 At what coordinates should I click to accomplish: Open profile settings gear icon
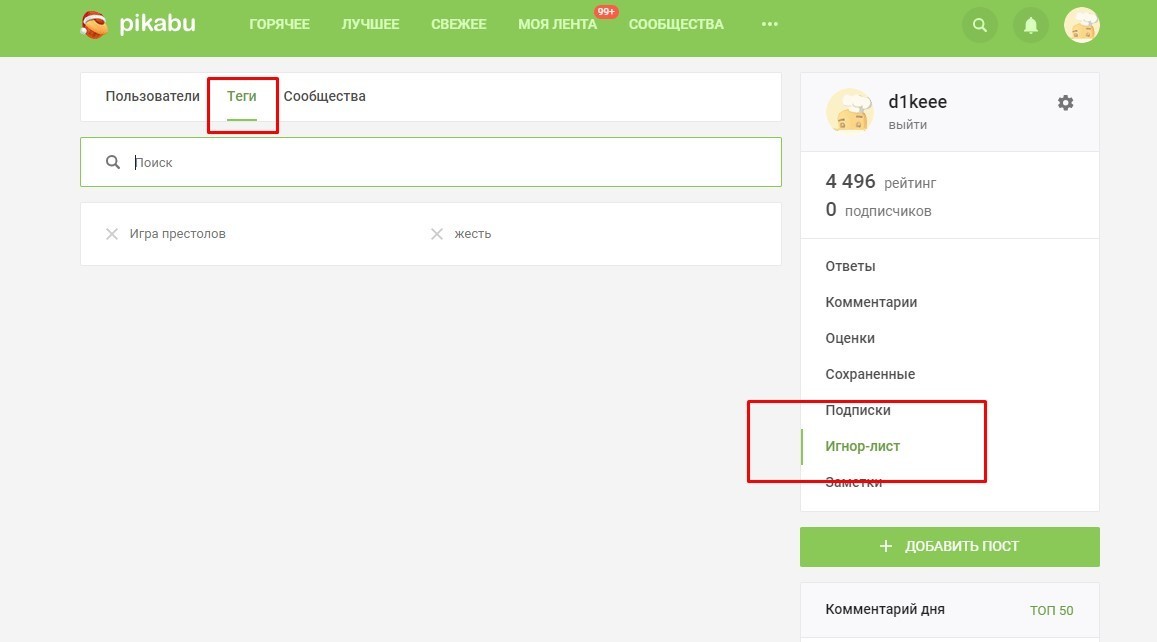click(x=1065, y=103)
